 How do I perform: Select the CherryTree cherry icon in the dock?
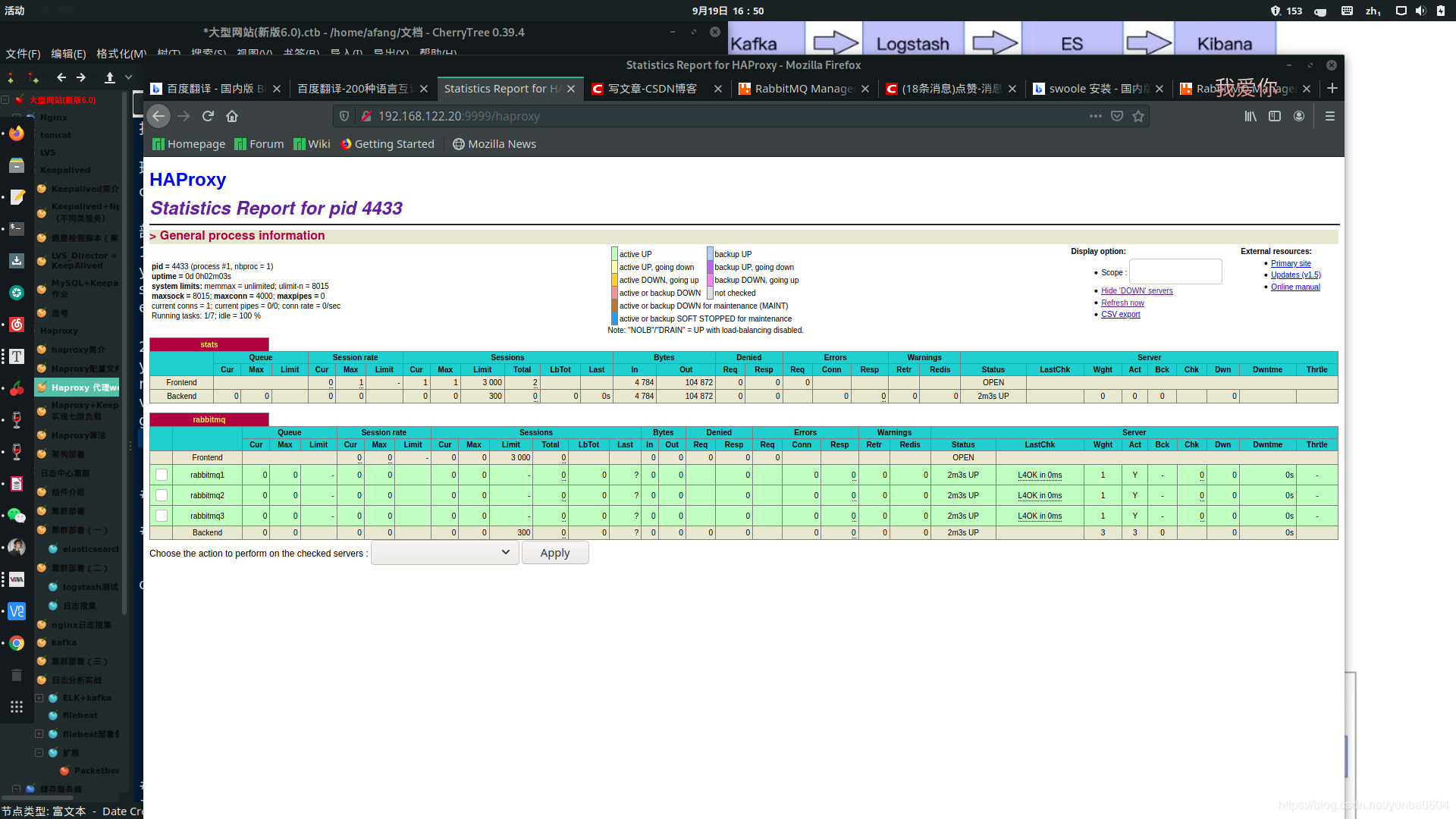(x=16, y=388)
